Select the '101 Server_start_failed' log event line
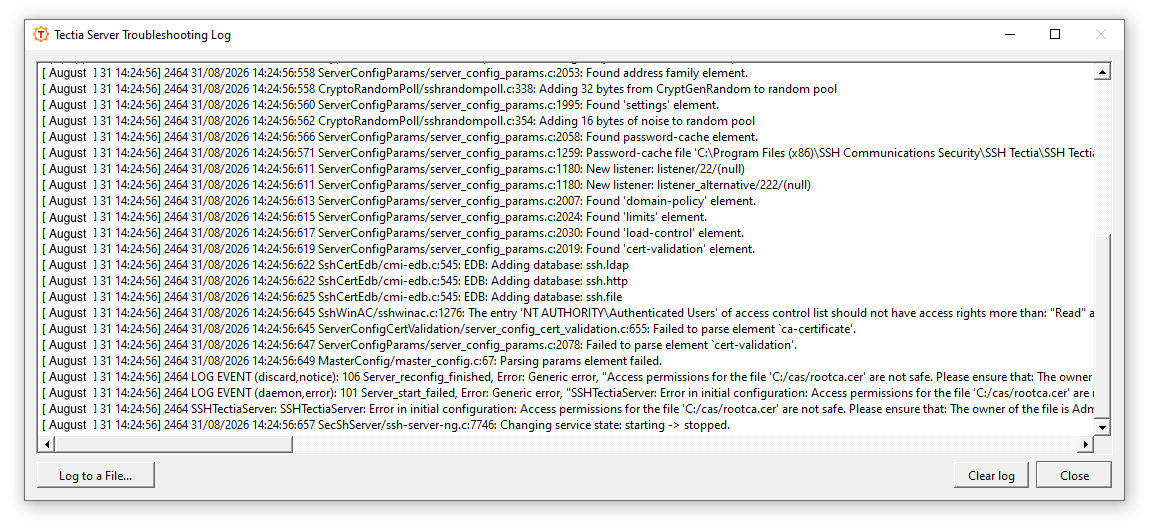1158x531 pixels. (567, 393)
